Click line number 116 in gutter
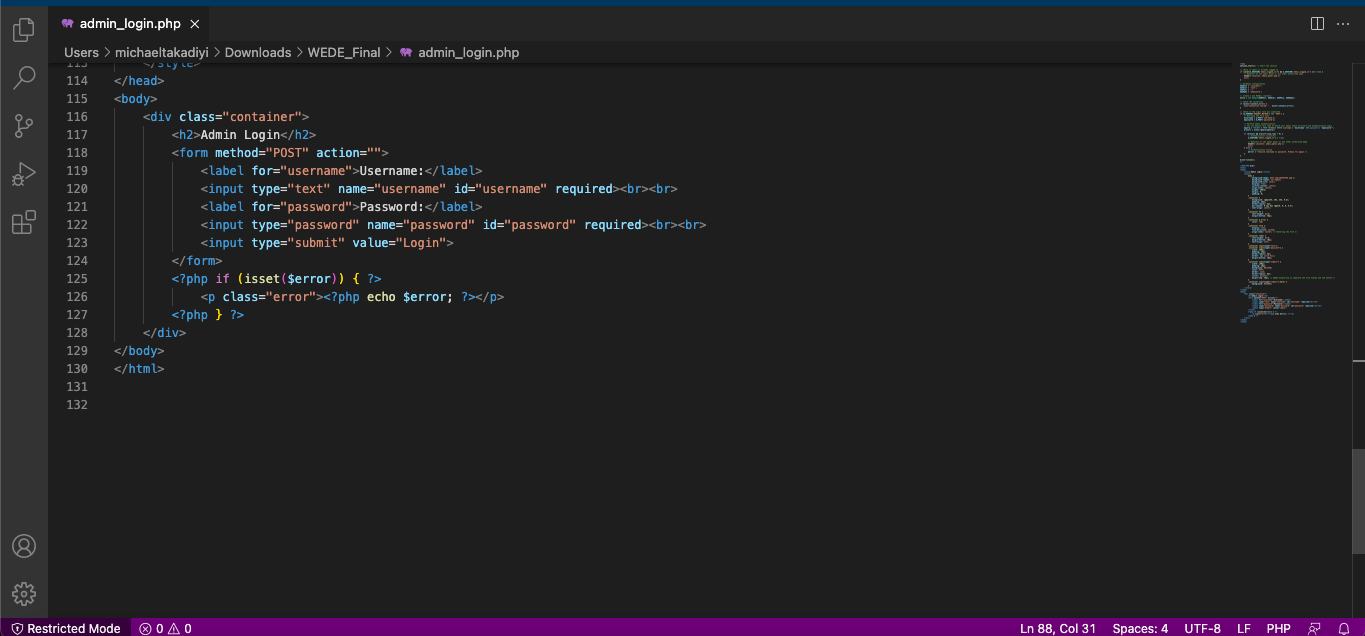Image resolution: width=1365 pixels, height=636 pixels. click(x=76, y=117)
